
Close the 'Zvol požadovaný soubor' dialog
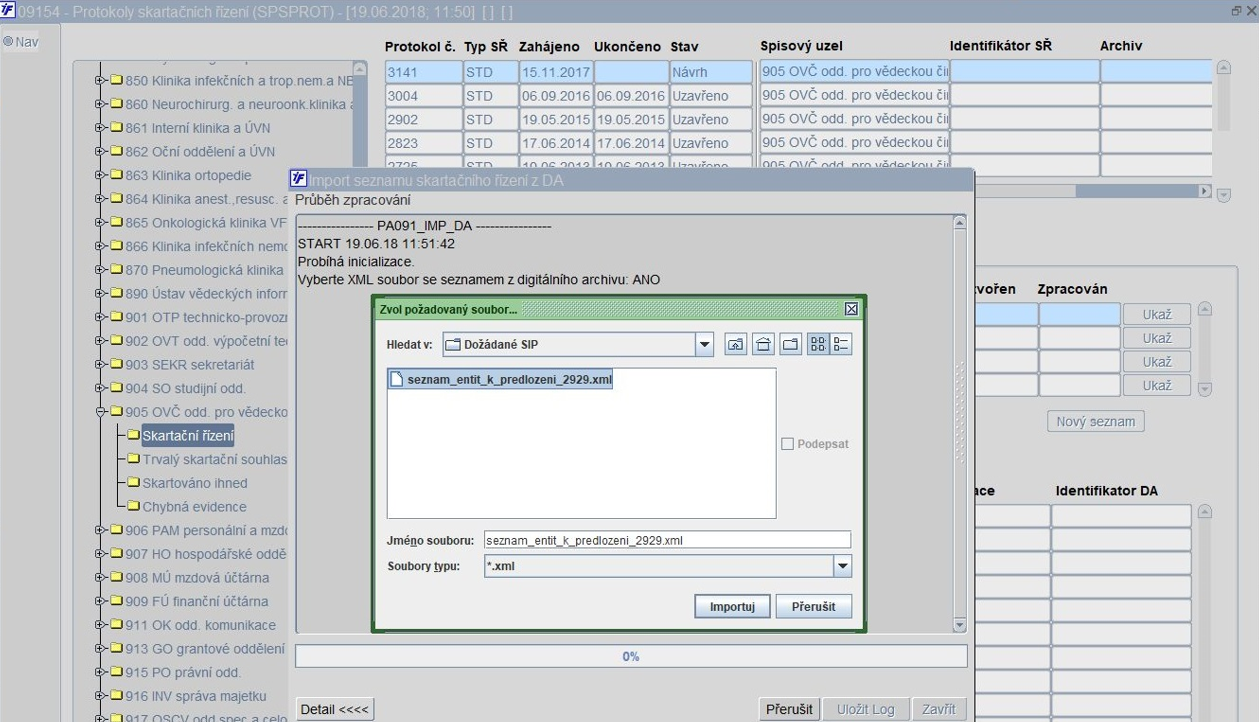coord(851,310)
